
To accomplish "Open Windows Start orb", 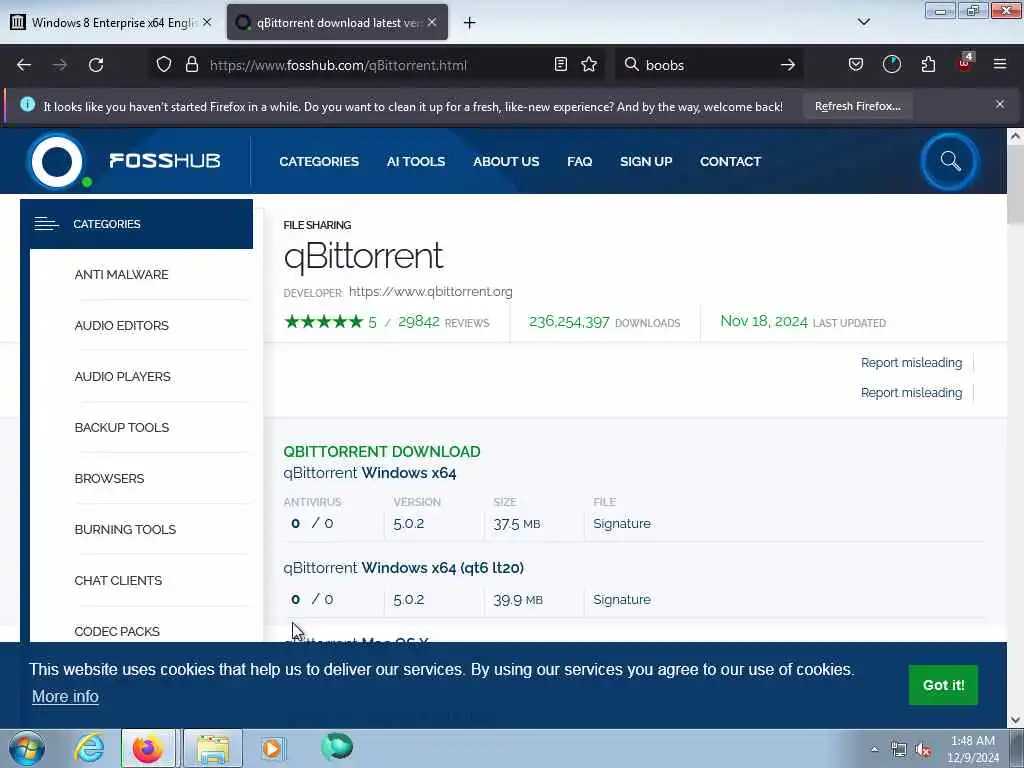I will click(x=27, y=748).
